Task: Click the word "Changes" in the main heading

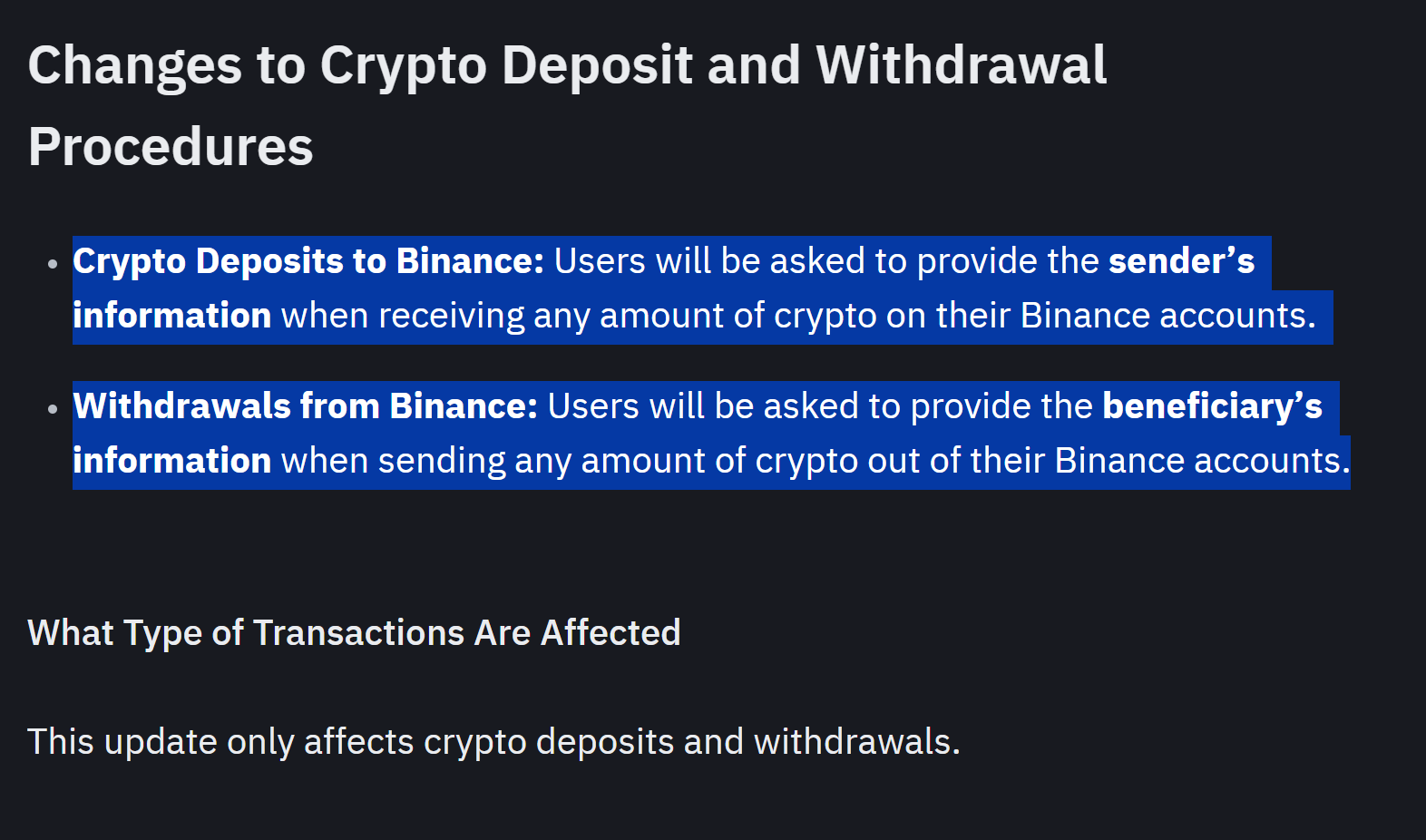Action: coord(134,65)
